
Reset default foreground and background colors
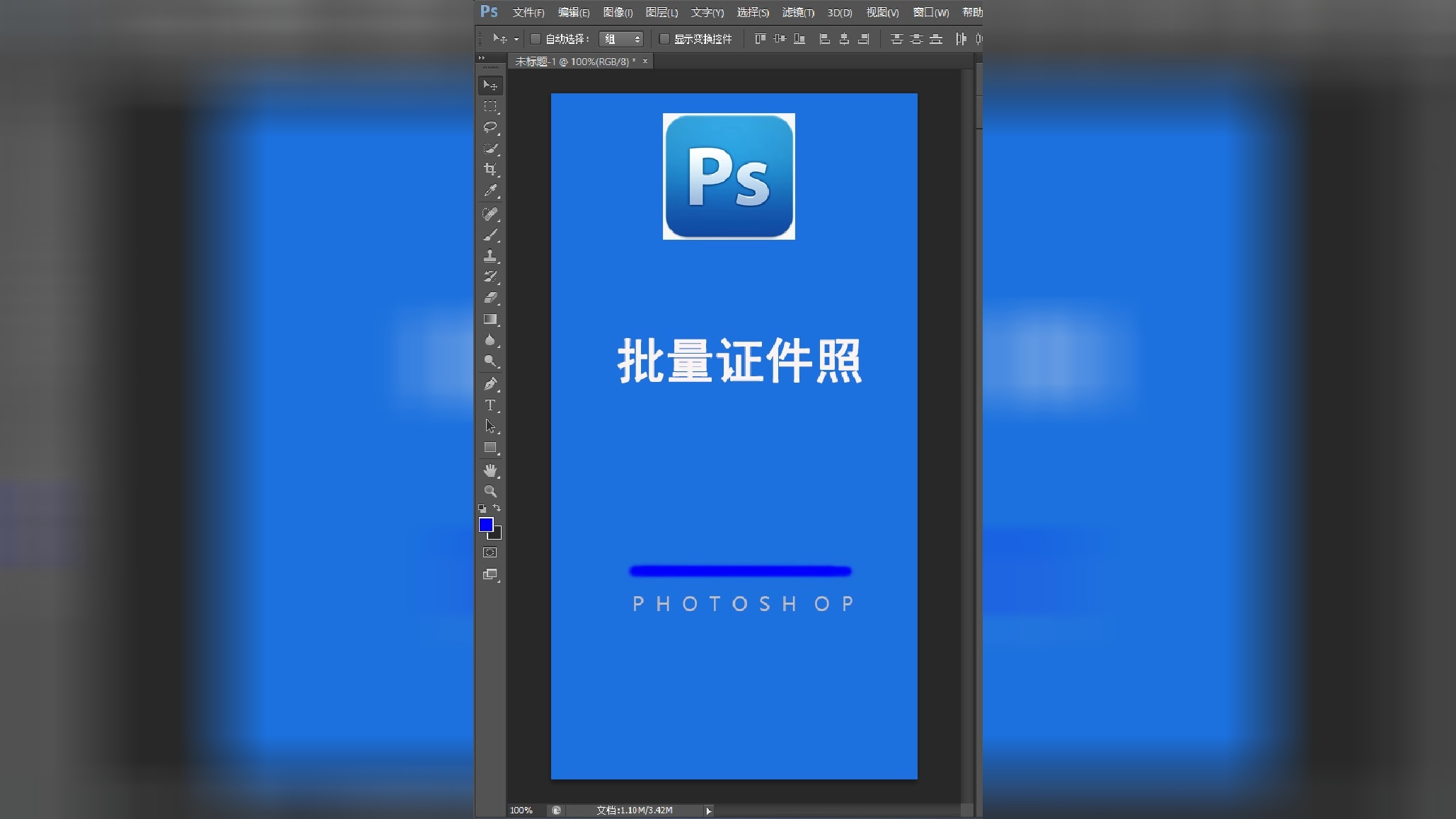(482, 509)
